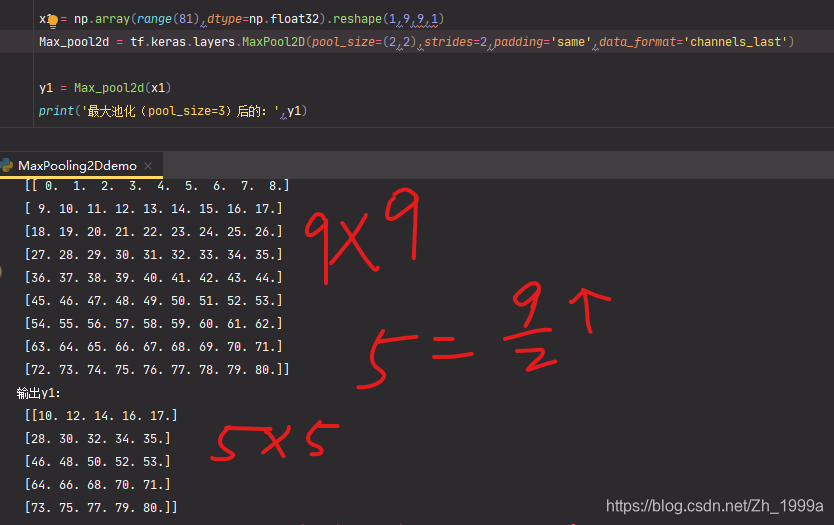Select output row starting with 27. 28. 29.
This screenshot has height=525, width=834.
pyautogui.click(x=153, y=254)
